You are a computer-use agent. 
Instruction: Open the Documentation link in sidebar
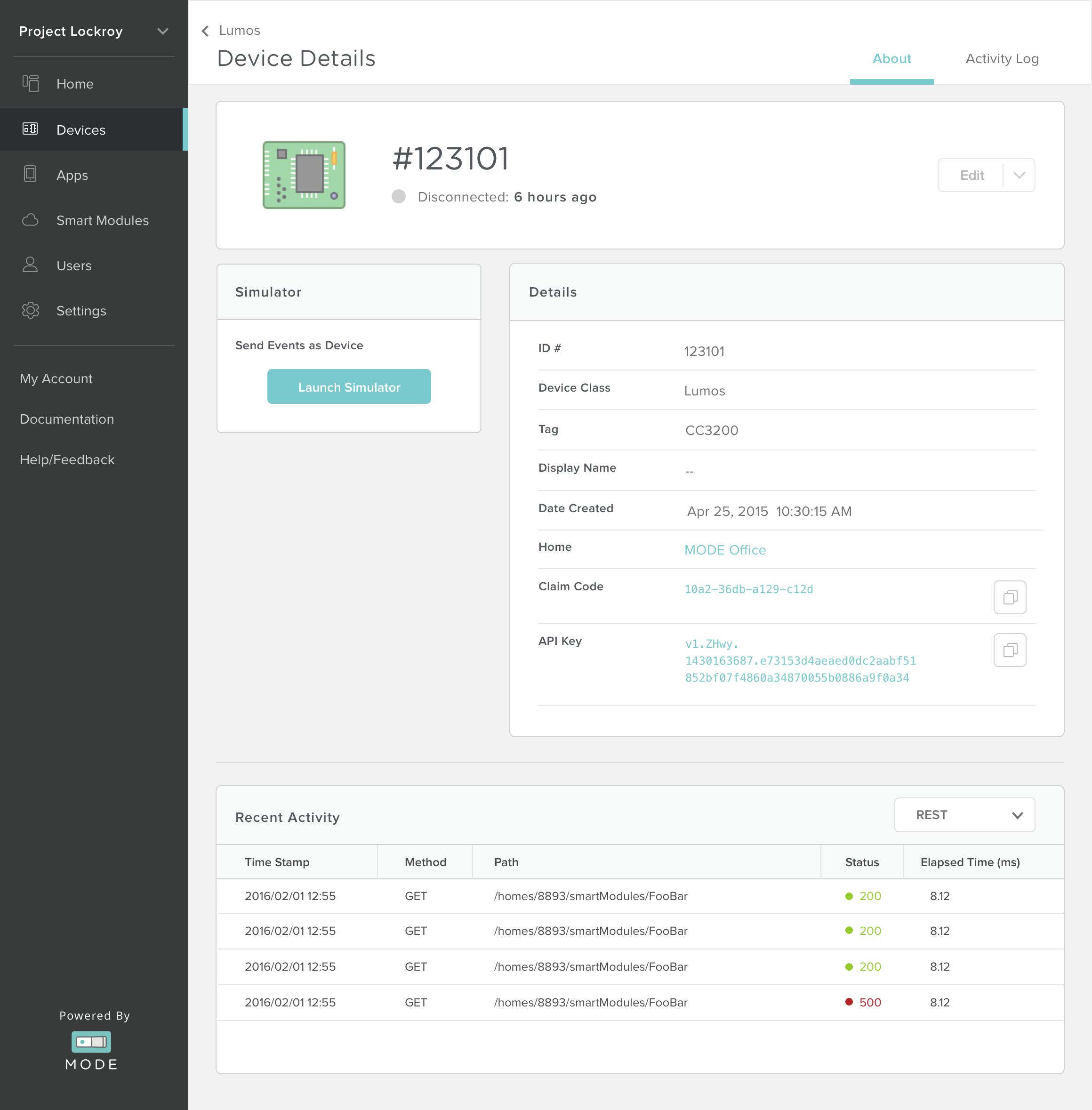click(67, 419)
